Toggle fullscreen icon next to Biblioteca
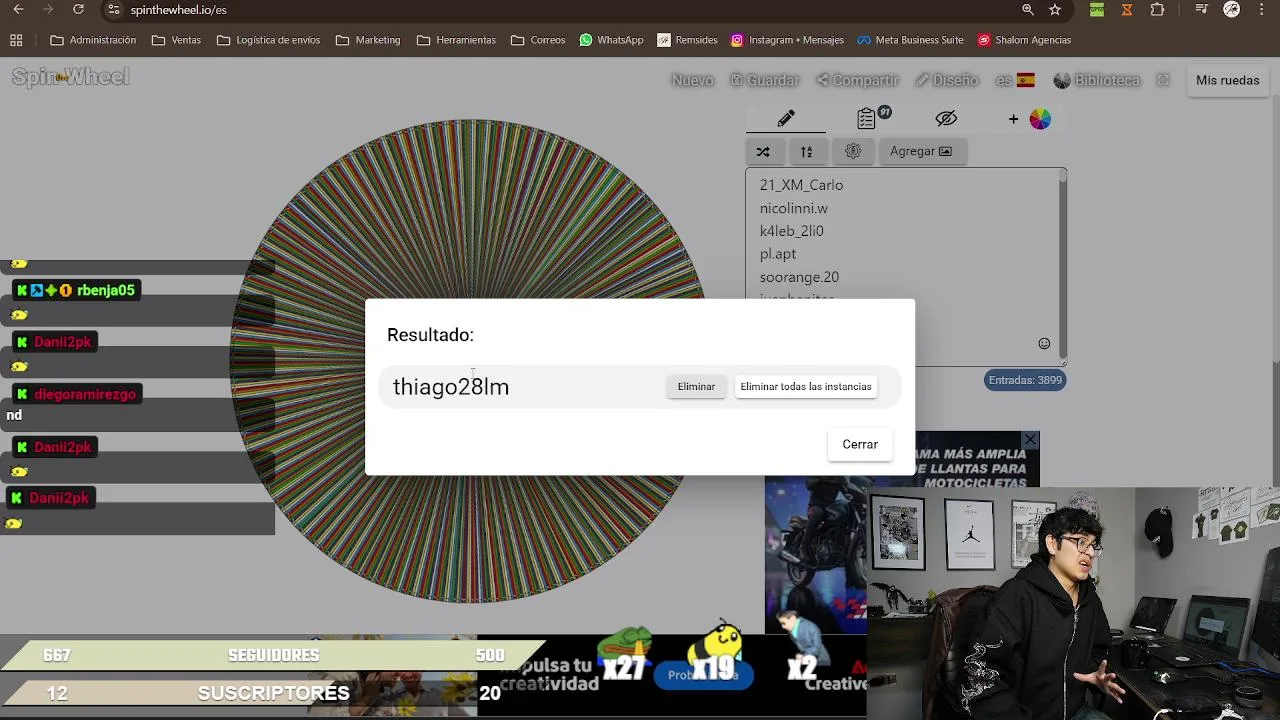 coord(1162,80)
